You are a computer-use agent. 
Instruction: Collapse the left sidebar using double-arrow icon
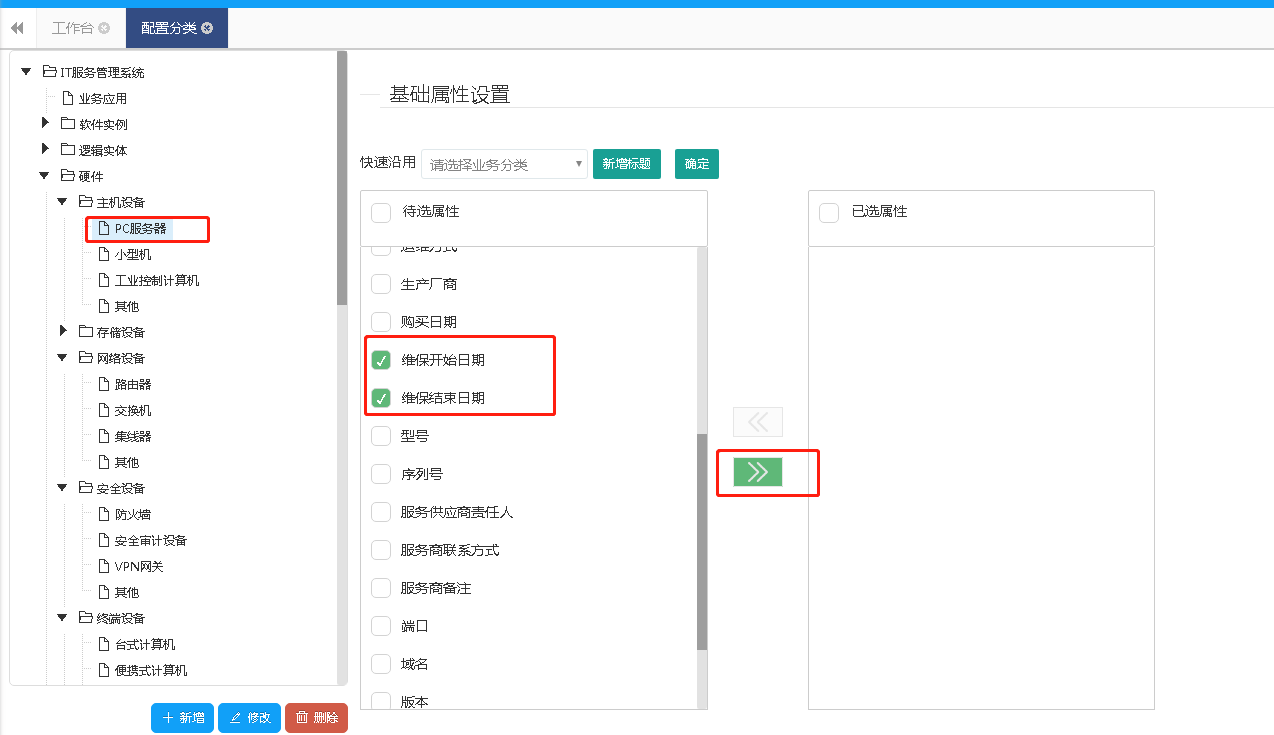tap(16, 28)
